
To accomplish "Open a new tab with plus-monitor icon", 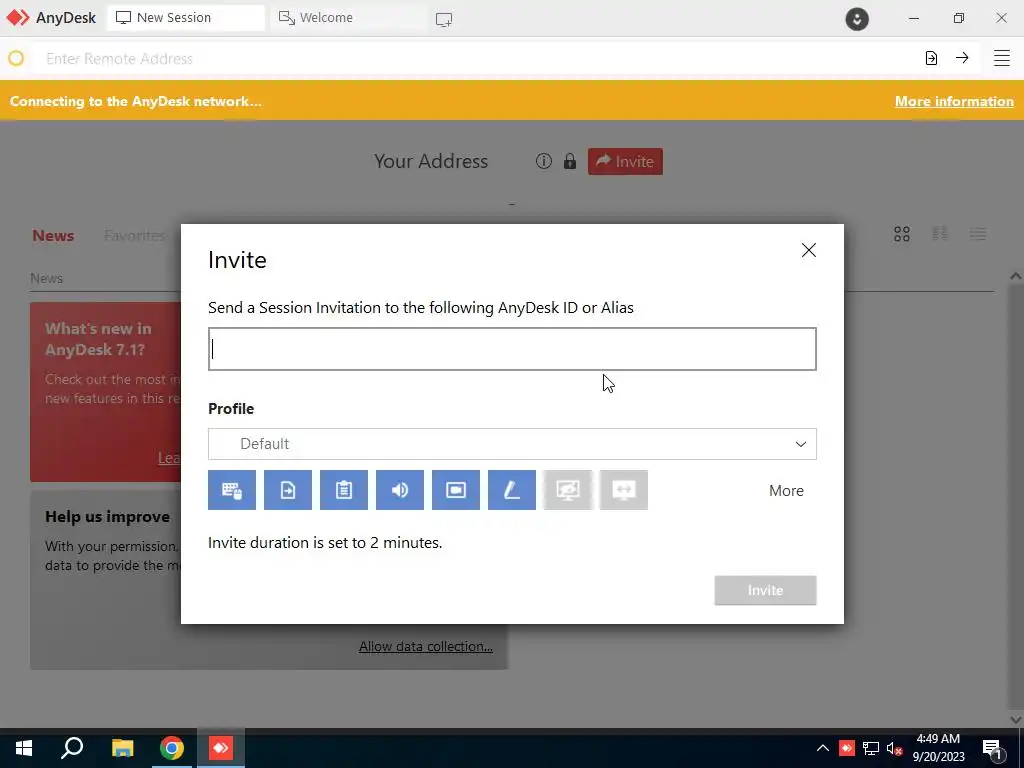I will [x=444, y=19].
